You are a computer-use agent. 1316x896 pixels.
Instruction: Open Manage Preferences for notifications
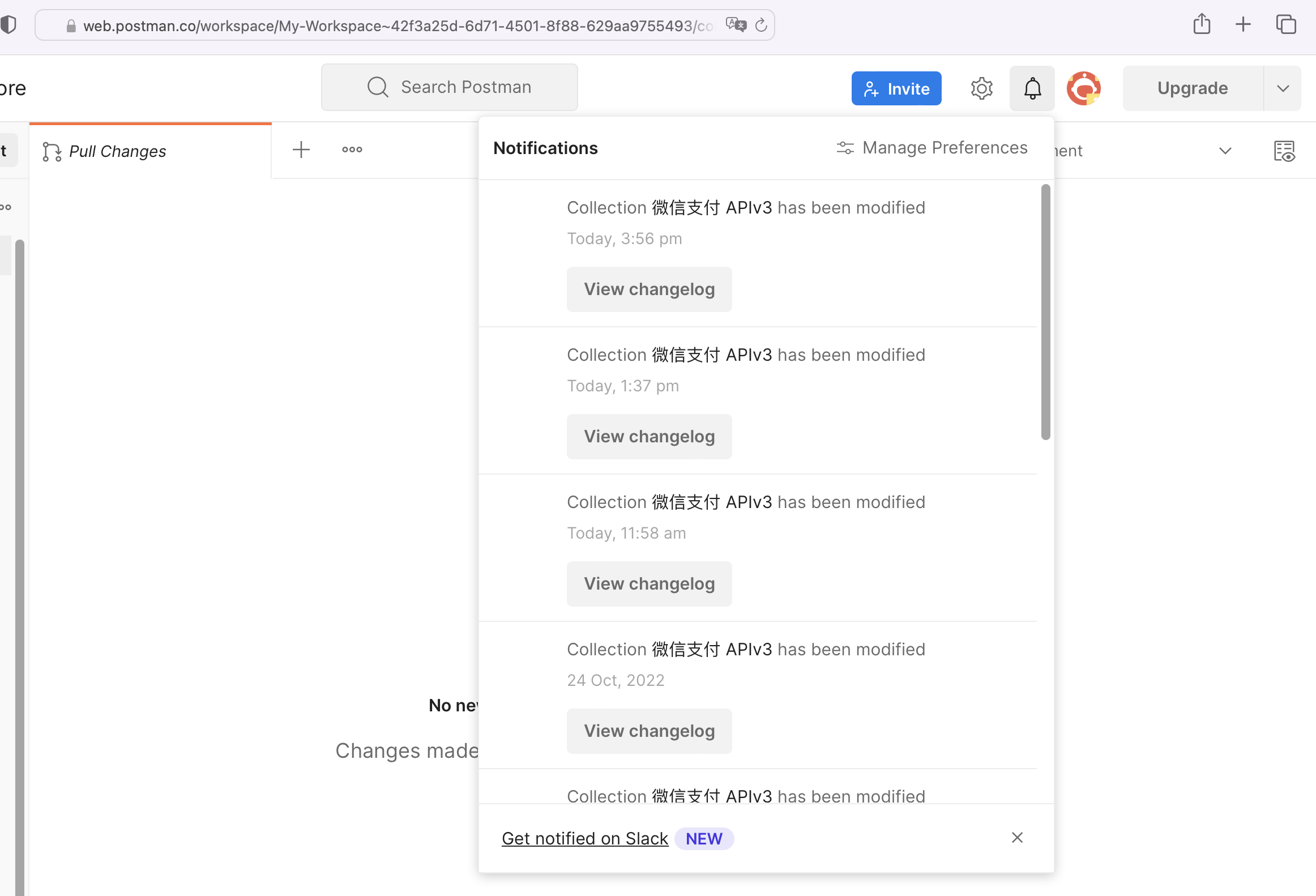pos(932,148)
